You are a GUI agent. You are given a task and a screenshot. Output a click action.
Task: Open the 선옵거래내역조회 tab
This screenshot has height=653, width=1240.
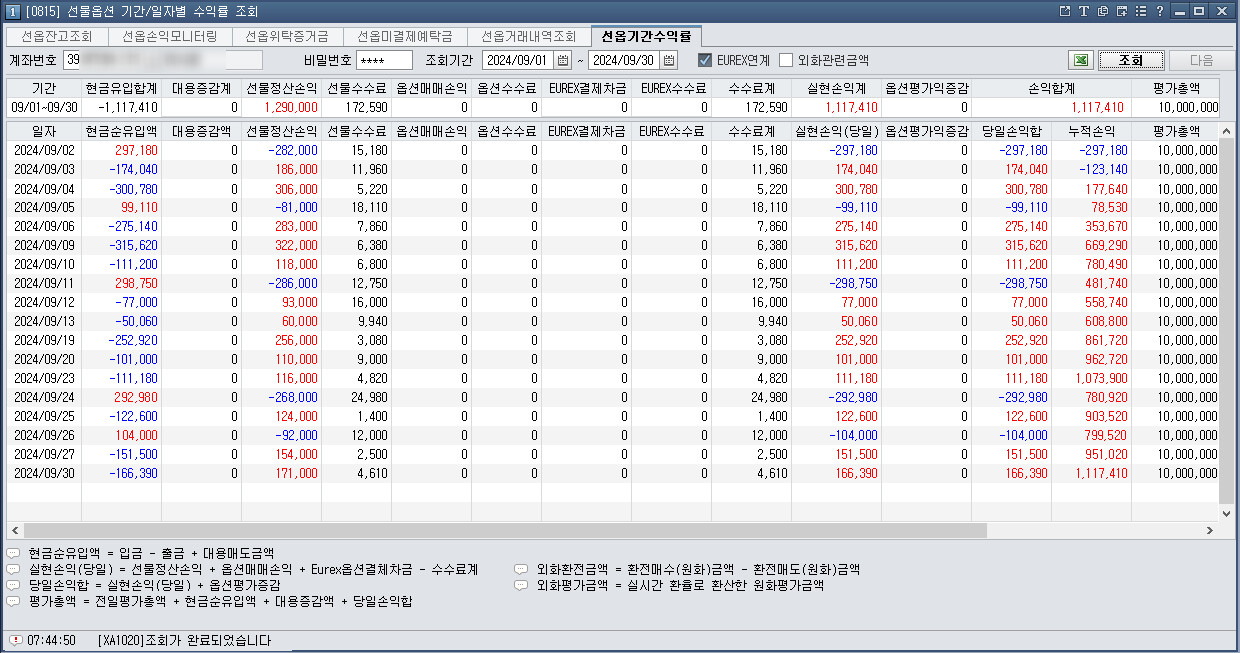[x=529, y=36]
